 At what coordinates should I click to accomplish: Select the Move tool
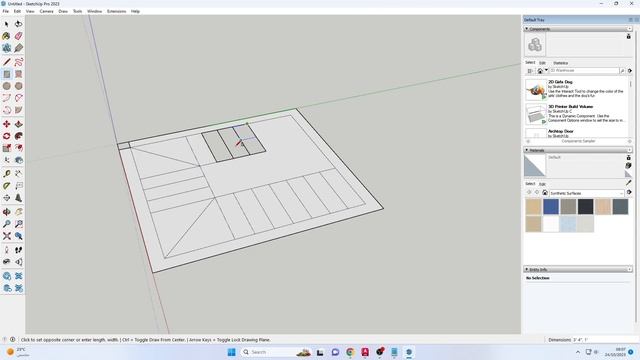tap(7, 124)
